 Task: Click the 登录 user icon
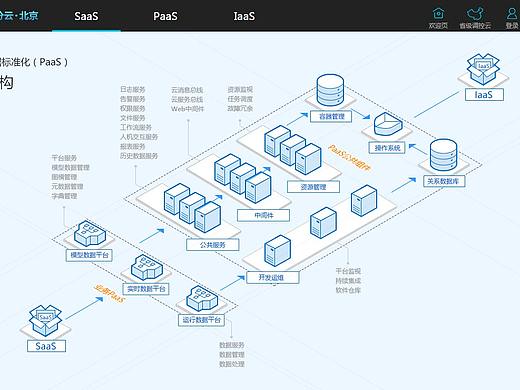(x=512, y=14)
